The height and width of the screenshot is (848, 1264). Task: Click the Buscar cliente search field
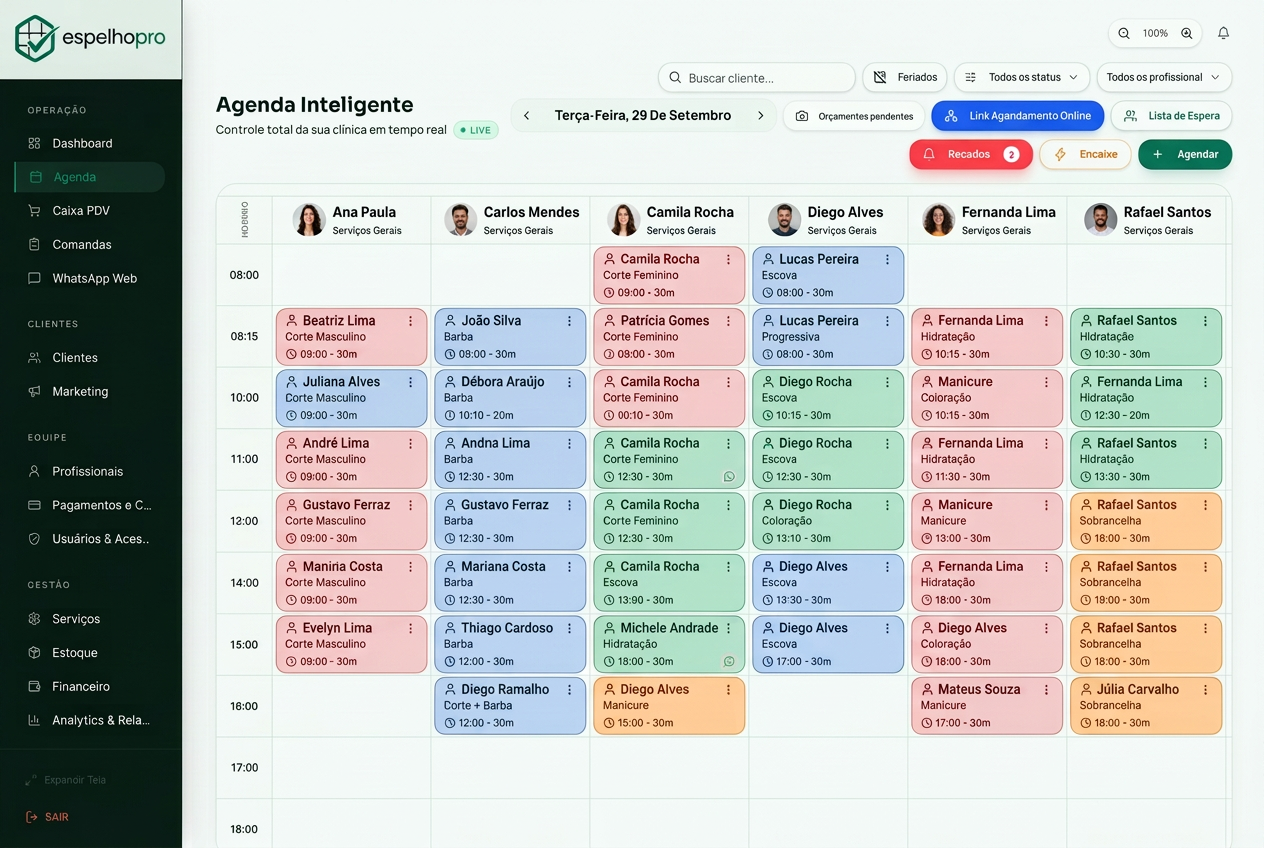(757, 77)
